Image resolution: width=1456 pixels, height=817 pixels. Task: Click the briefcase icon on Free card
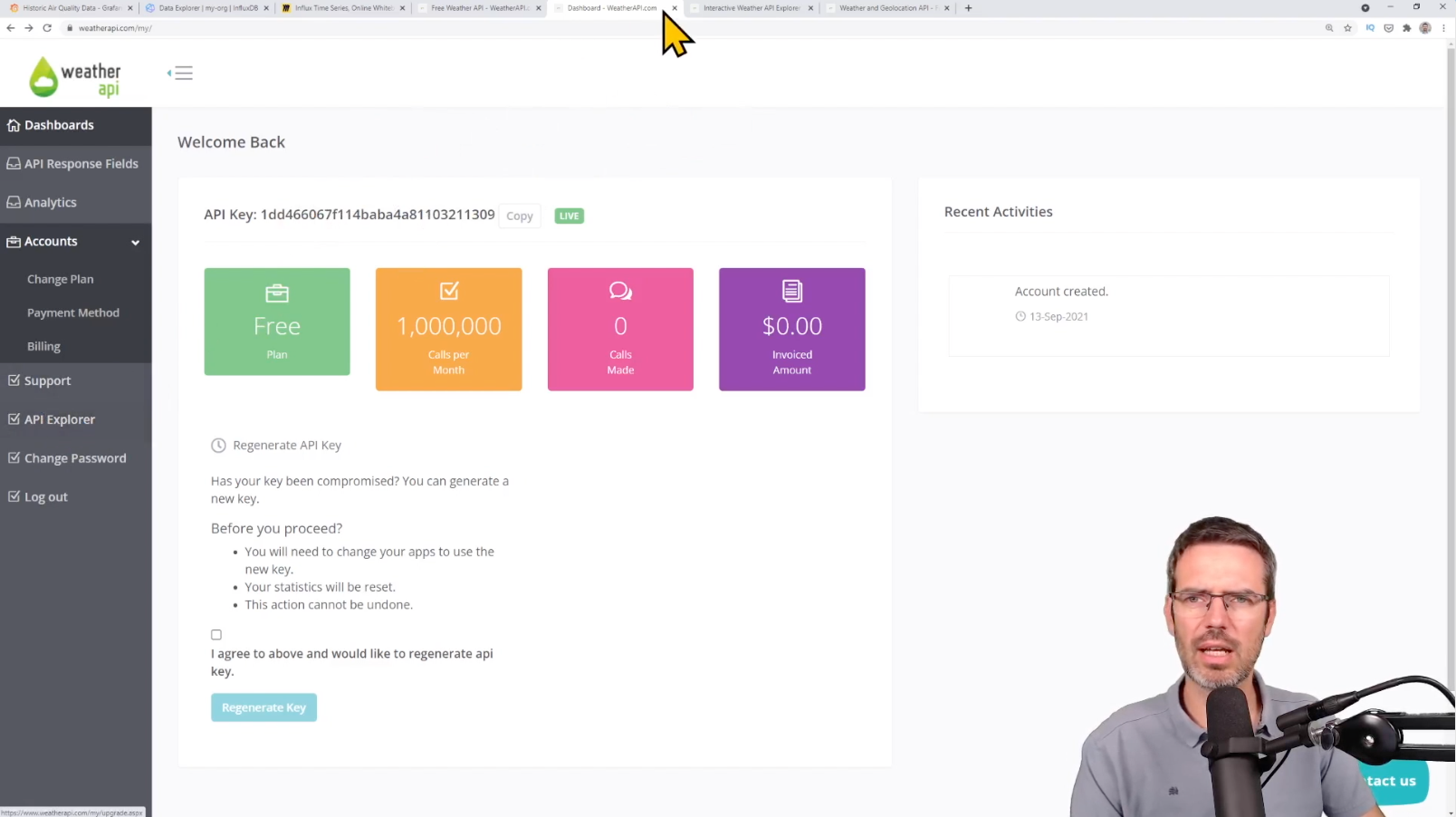click(x=277, y=293)
